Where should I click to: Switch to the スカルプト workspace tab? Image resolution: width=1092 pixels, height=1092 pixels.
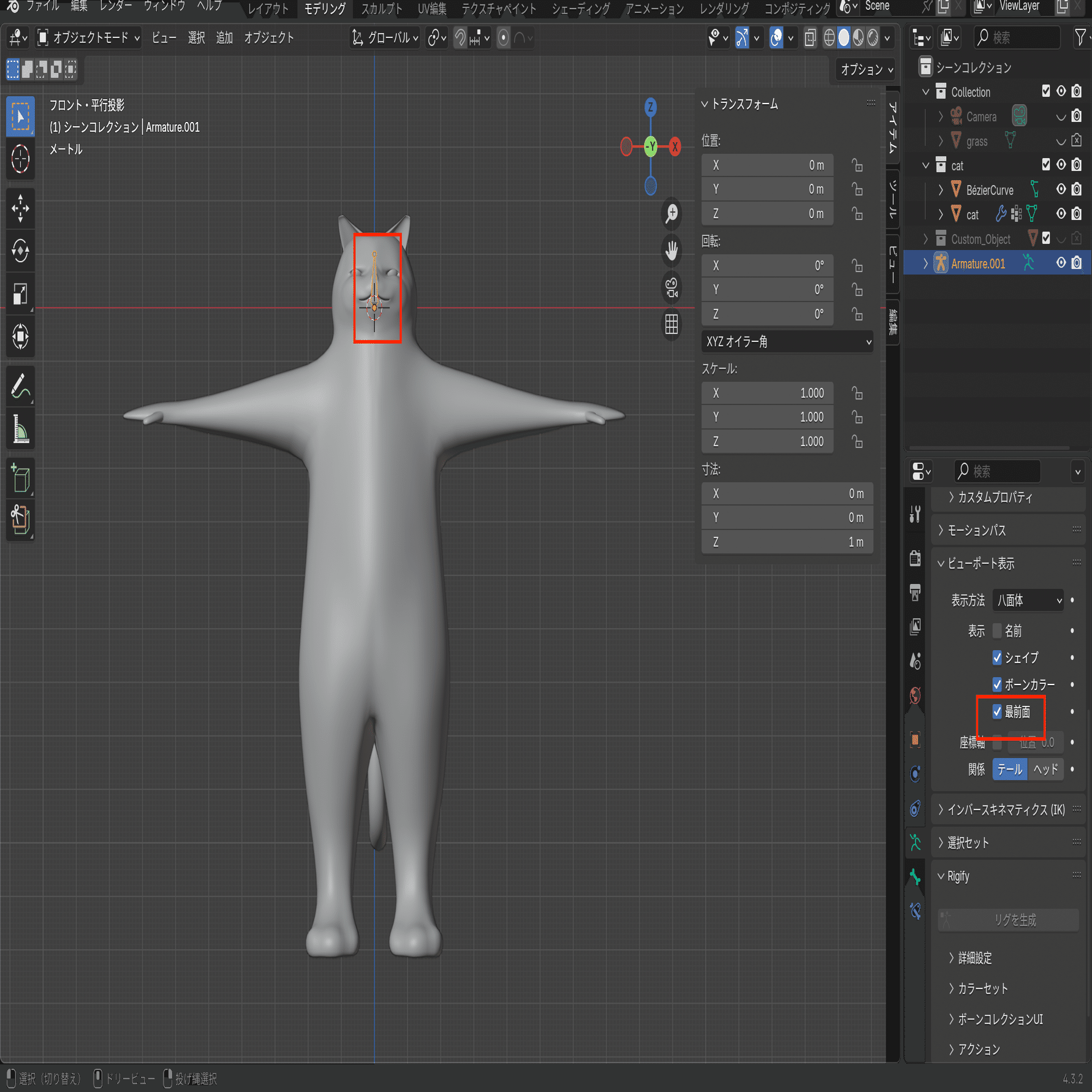tap(381, 9)
